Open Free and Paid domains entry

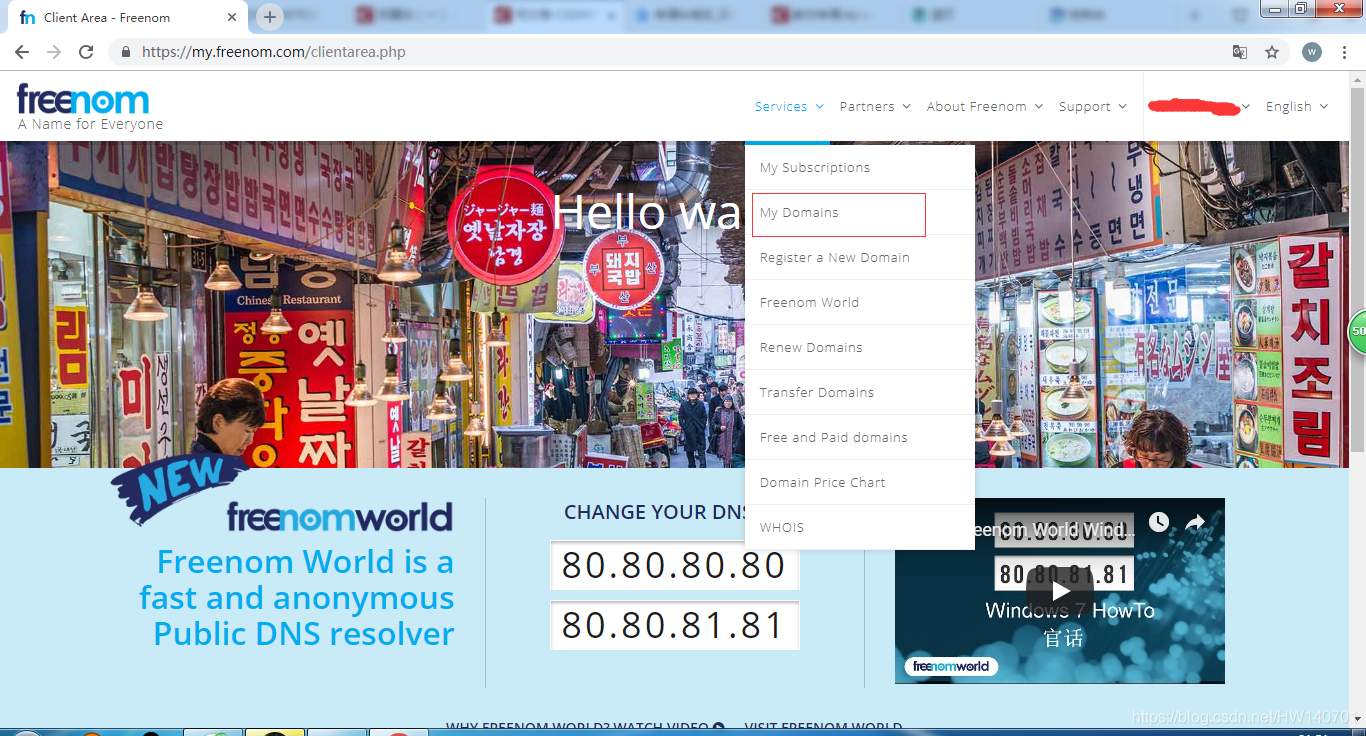tap(860, 437)
